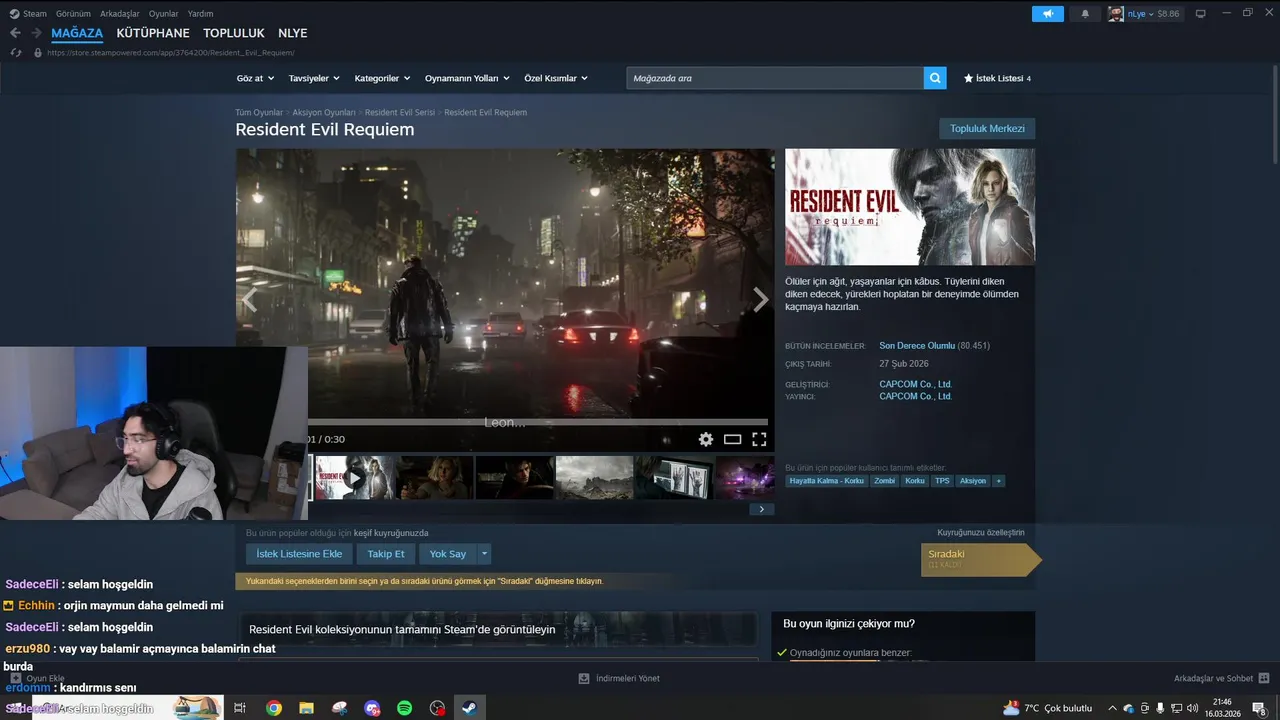Click the microphone tray icon

tap(1160, 708)
